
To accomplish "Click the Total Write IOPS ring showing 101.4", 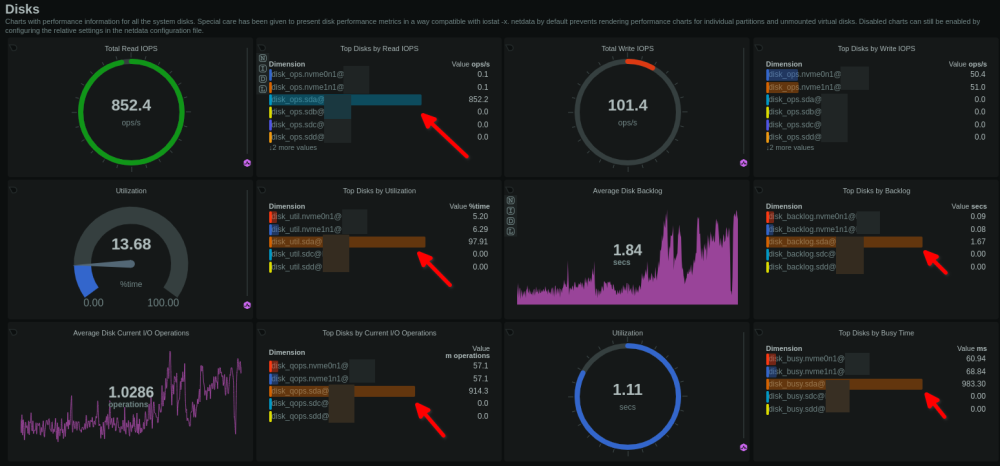I will (628, 113).
